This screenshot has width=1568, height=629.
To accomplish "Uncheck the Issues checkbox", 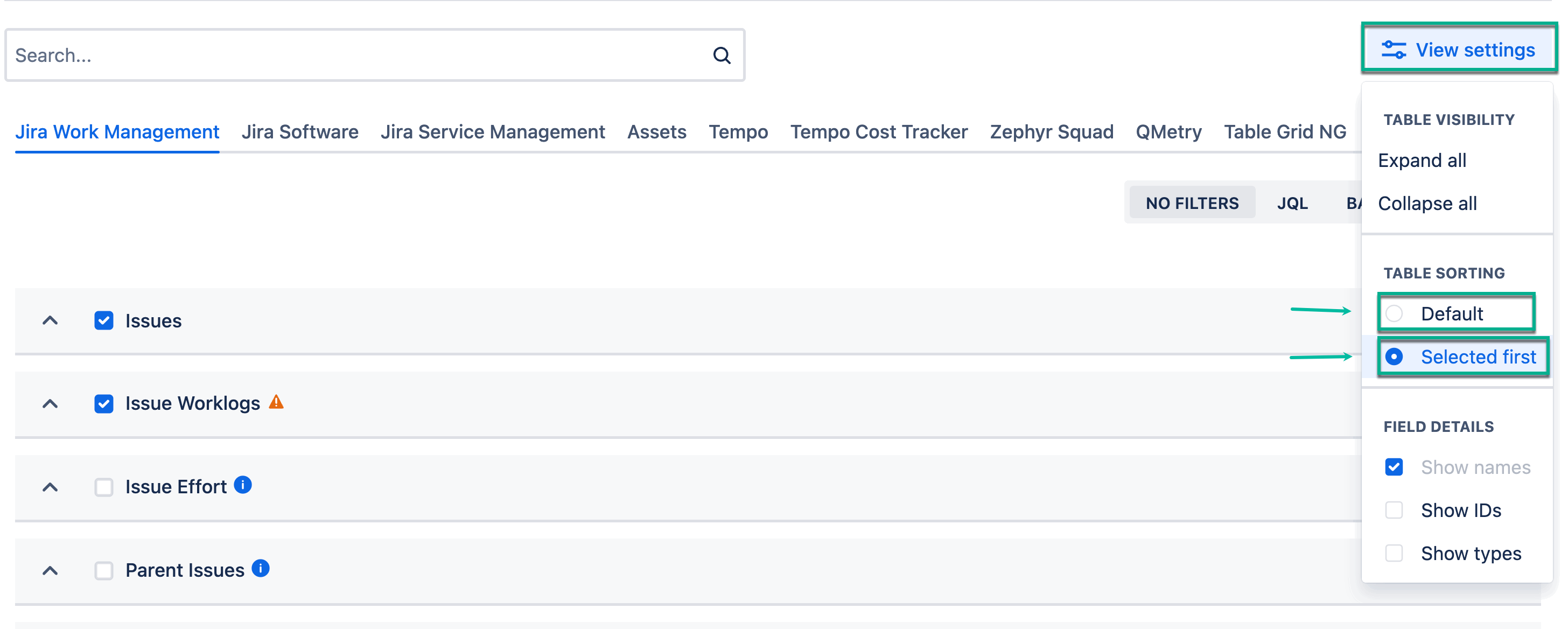I will click(x=103, y=320).
